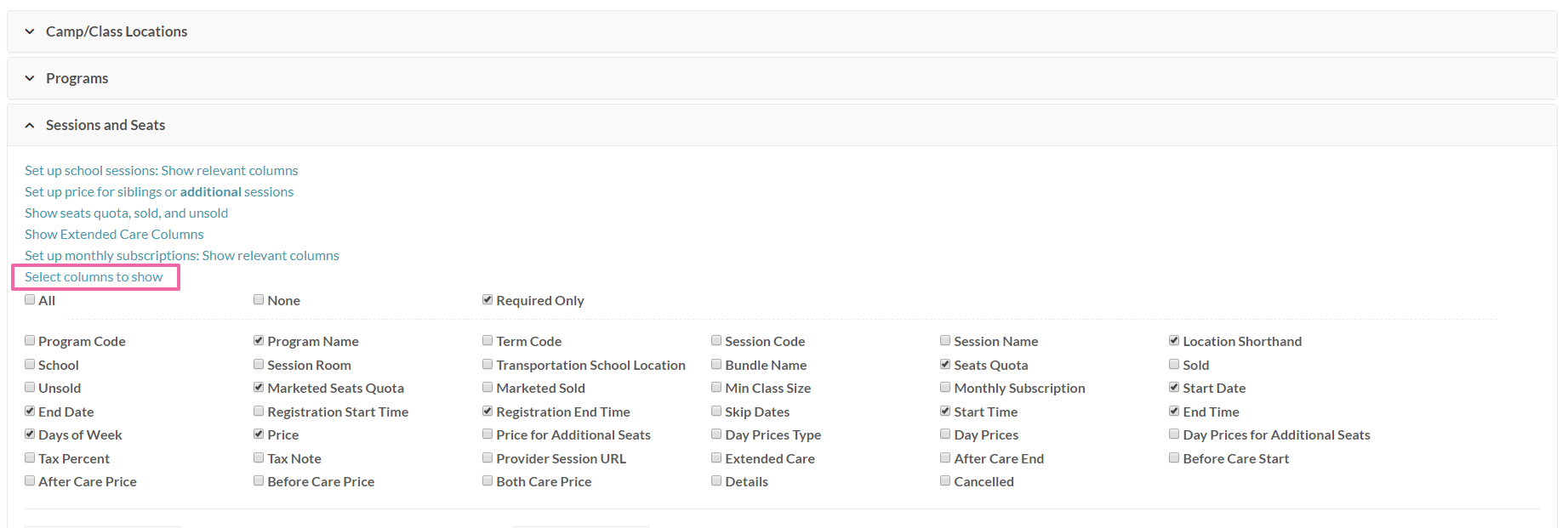Click 'Set up price for siblings or additional sessions'
The image size is (1568, 528).
(x=158, y=191)
